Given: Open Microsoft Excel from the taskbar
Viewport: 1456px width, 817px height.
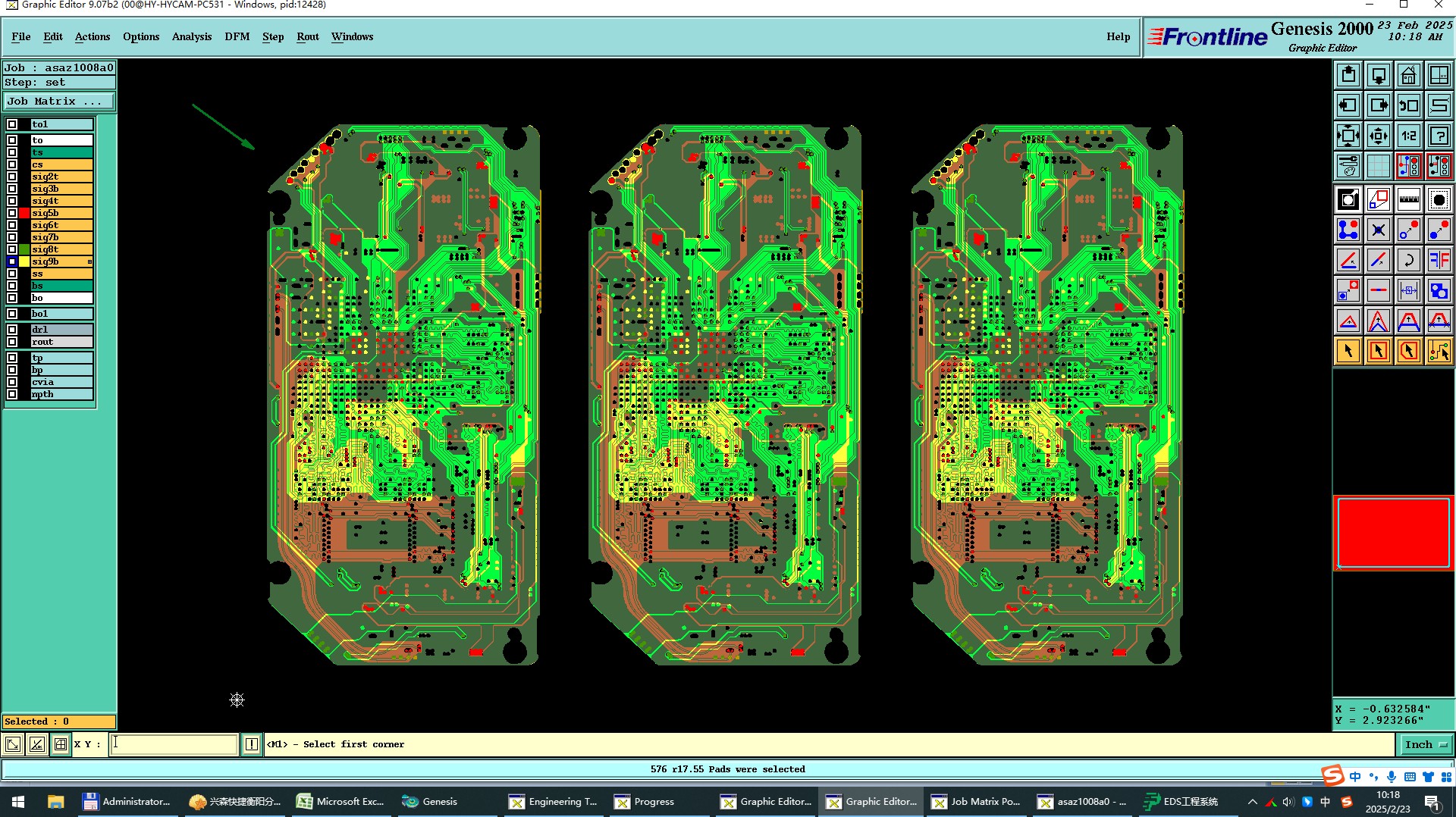Looking at the screenshot, I should coord(340,801).
